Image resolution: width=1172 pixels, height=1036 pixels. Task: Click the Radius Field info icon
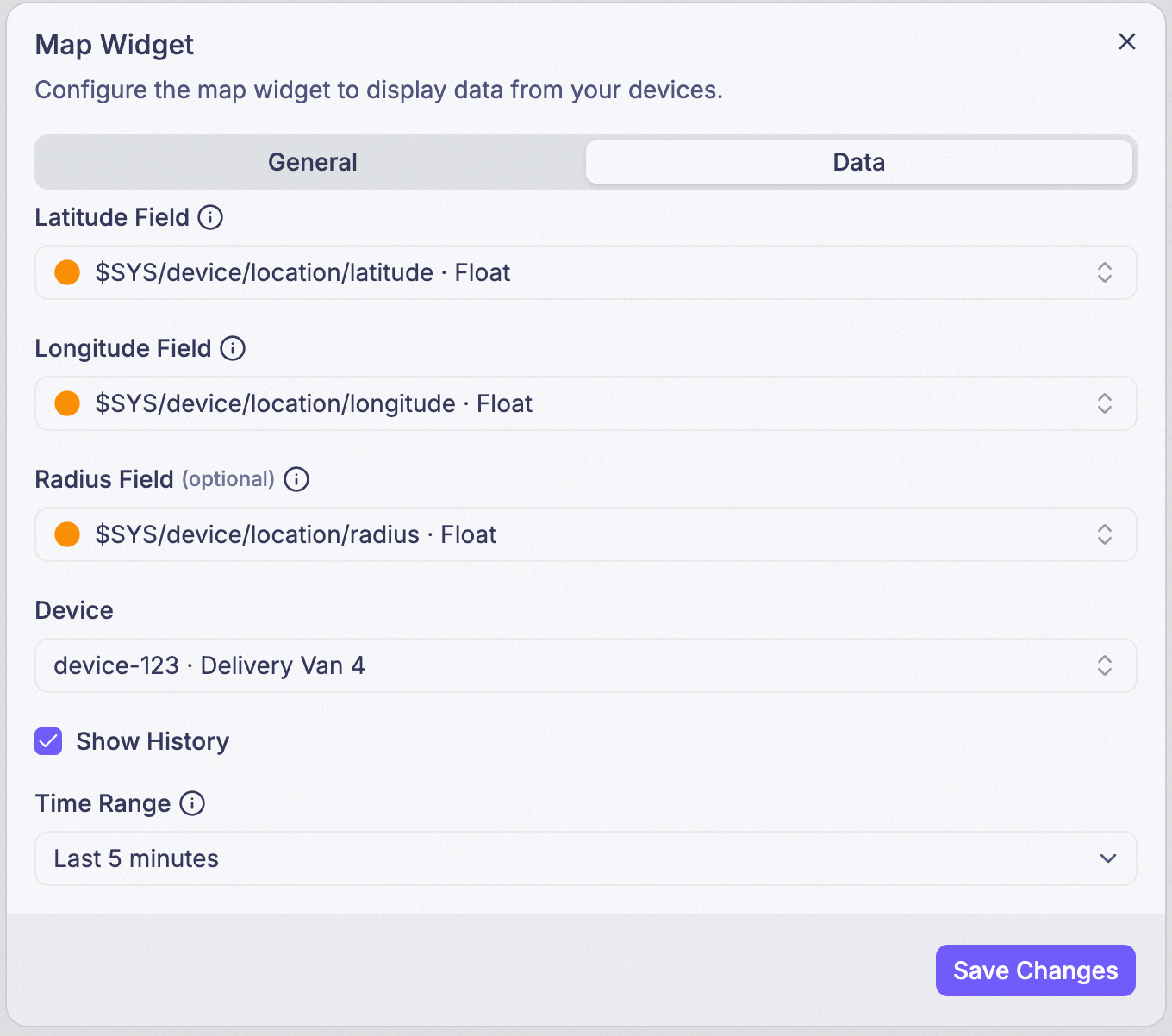(x=296, y=479)
